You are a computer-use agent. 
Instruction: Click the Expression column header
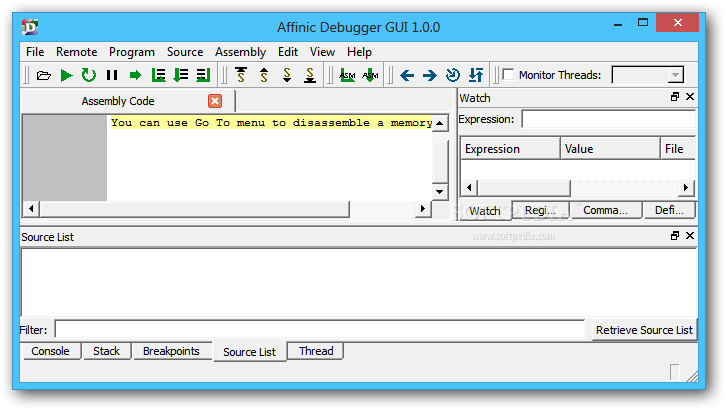click(510, 149)
